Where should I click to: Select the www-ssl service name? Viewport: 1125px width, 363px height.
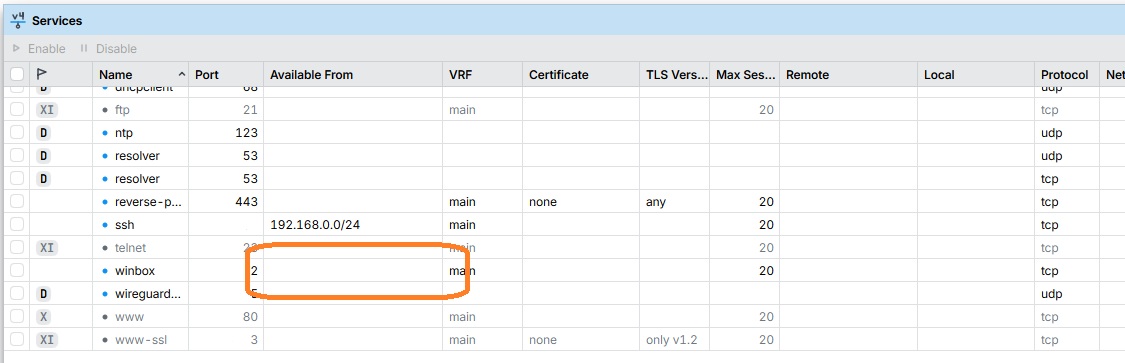(x=141, y=339)
